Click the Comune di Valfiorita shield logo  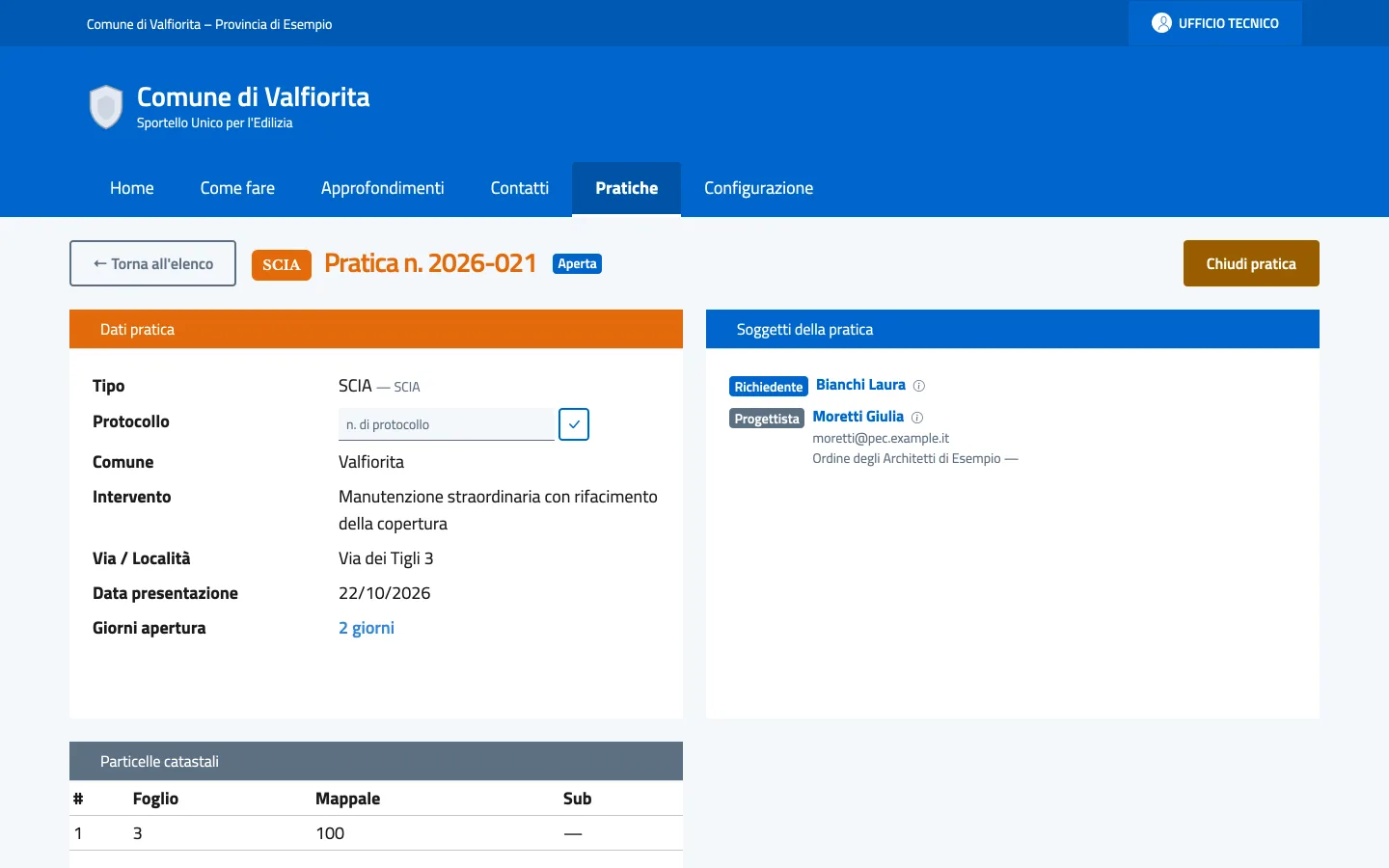(x=106, y=106)
